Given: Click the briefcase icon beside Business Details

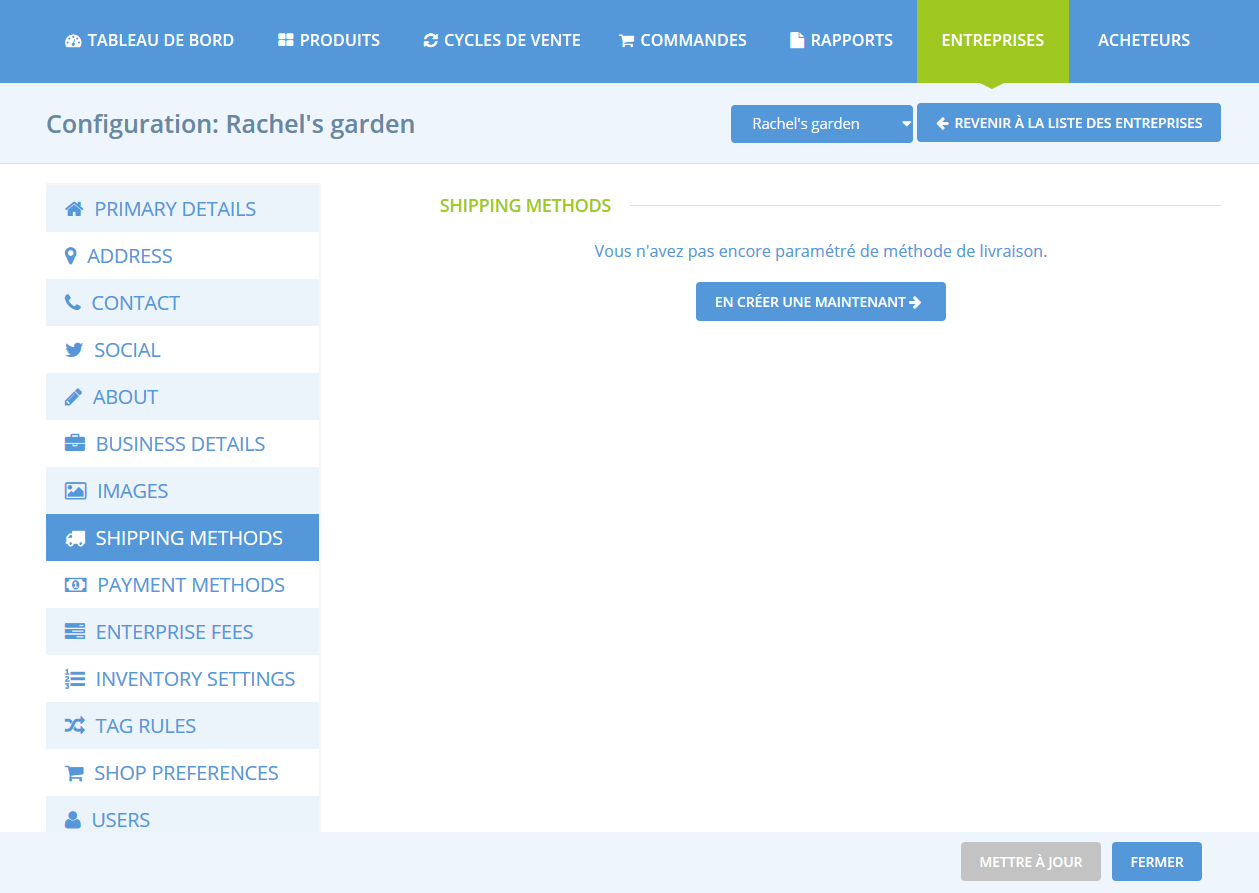Looking at the screenshot, I should coord(74,444).
